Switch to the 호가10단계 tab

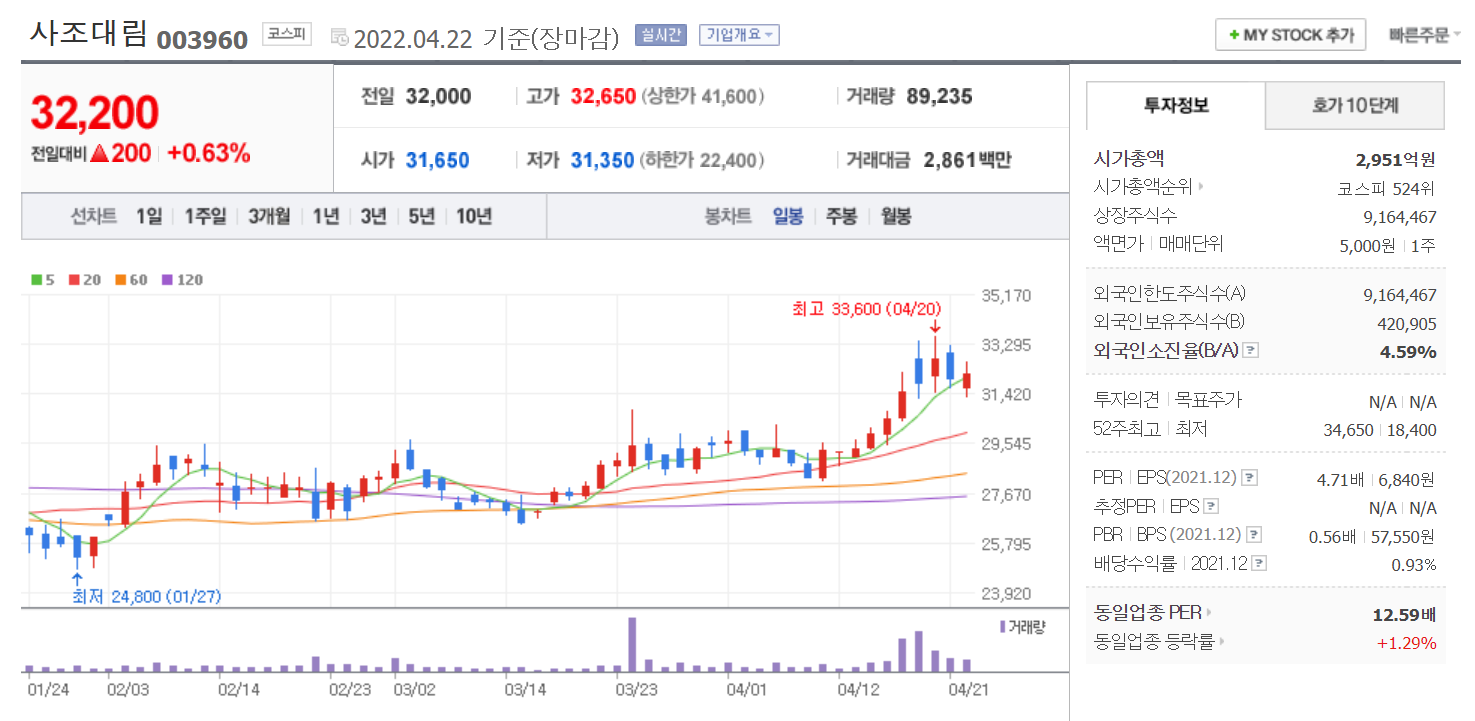click(x=1355, y=105)
